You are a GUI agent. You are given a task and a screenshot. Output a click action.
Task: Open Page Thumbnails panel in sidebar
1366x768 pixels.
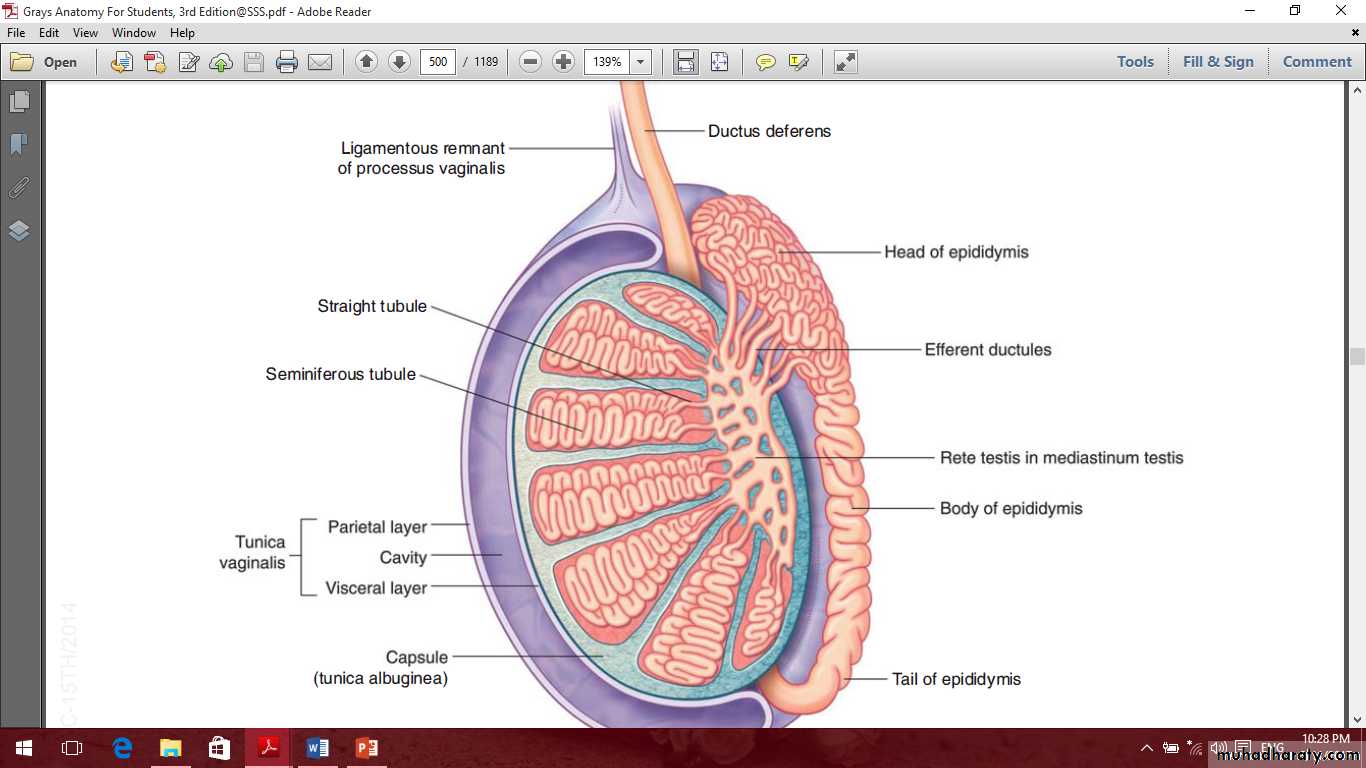[19, 102]
